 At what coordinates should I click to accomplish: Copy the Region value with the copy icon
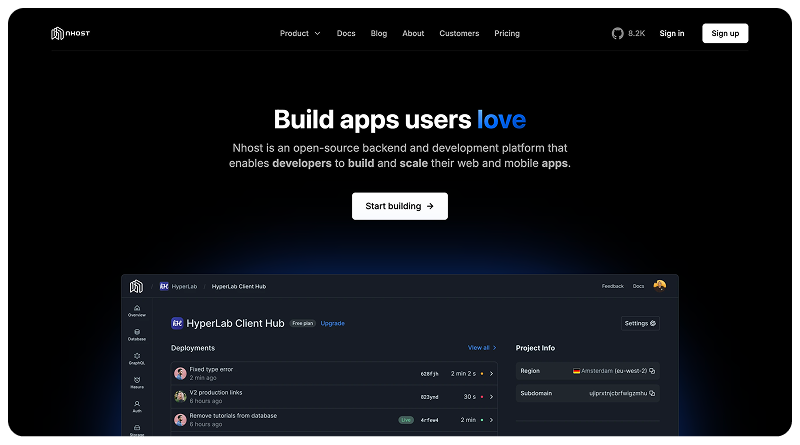652,371
